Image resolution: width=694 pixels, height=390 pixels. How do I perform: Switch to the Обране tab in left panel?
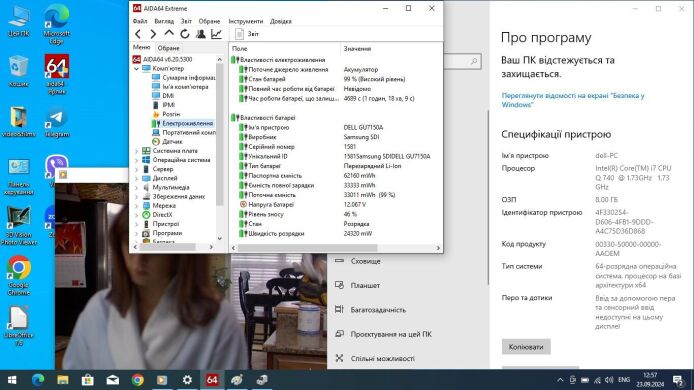coord(169,48)
